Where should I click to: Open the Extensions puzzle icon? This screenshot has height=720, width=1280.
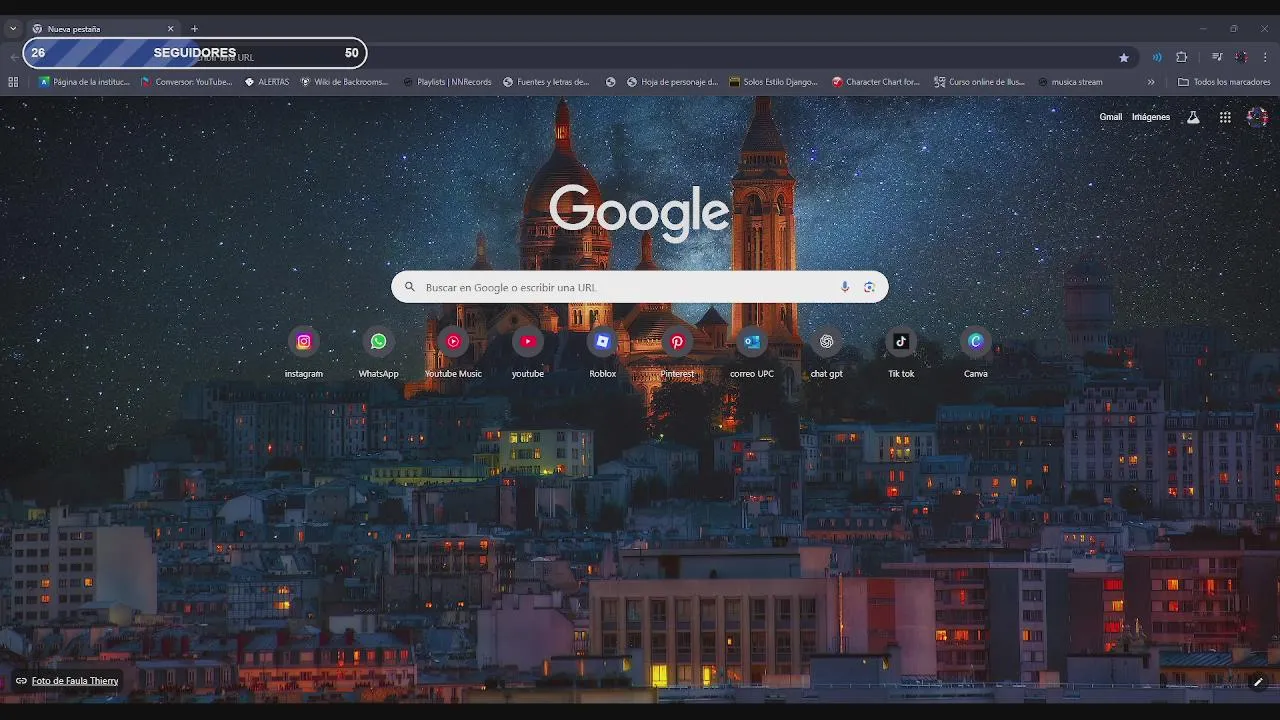pos(1181,57)
